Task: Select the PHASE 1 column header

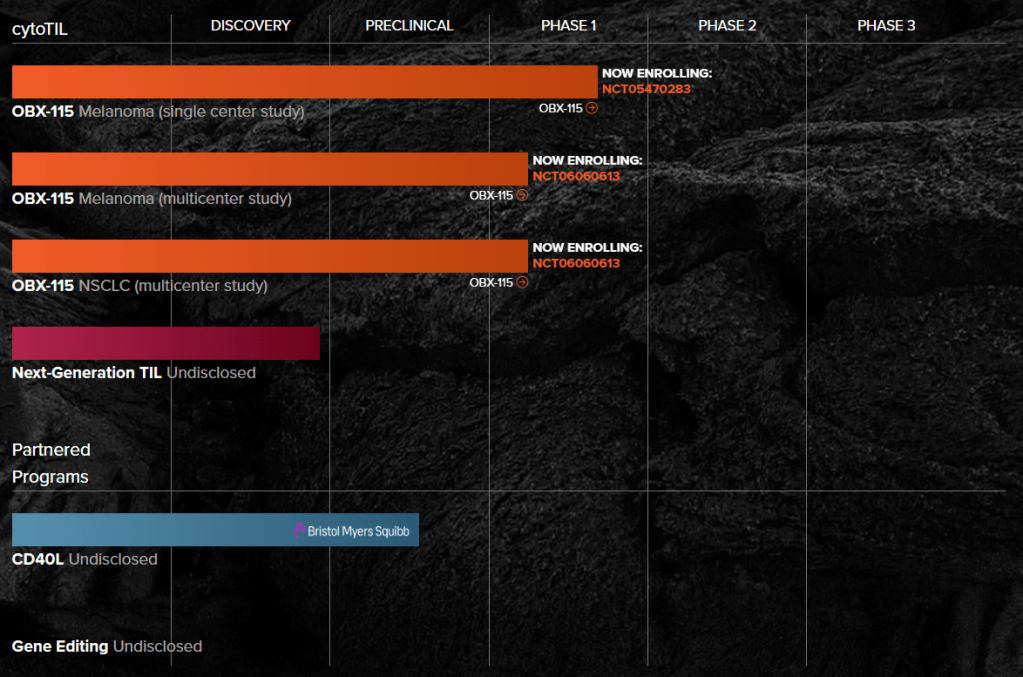Action: pyautogui.click(x=568, y=25)
